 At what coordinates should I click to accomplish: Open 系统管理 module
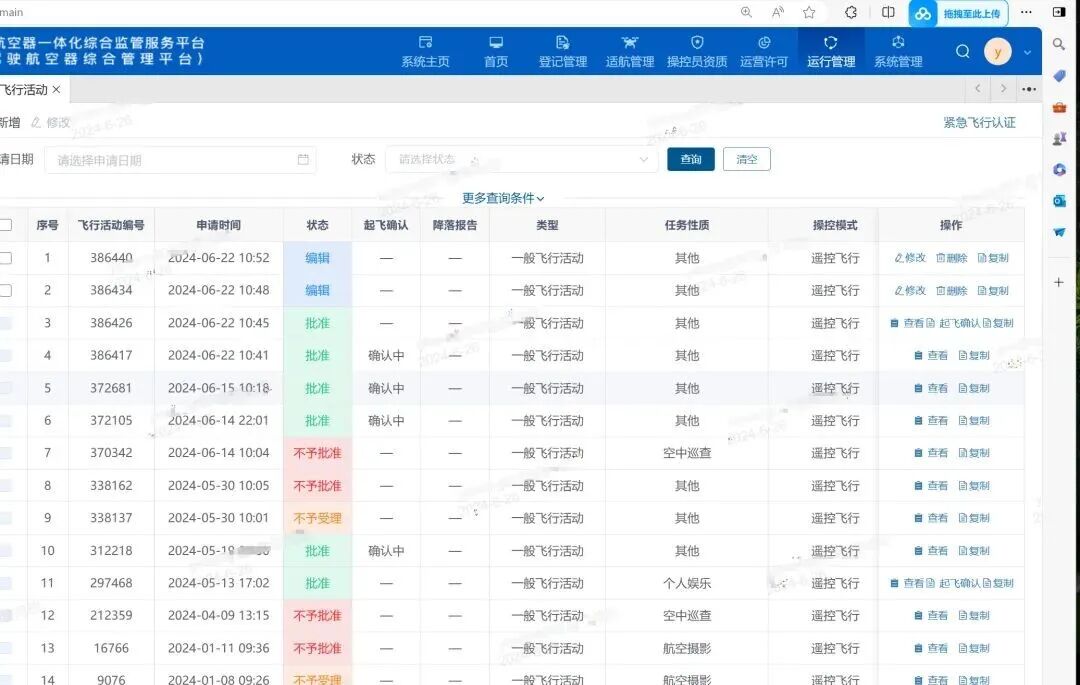(898, 52)
